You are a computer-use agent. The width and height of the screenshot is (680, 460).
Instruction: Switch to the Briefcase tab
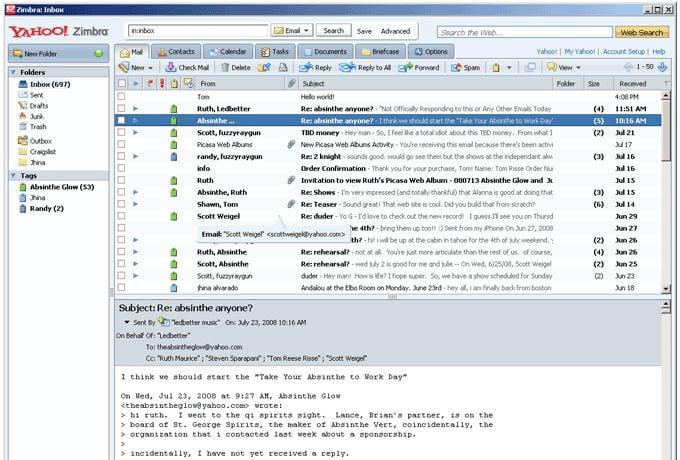pyautogui.click(x=380, y=52)
